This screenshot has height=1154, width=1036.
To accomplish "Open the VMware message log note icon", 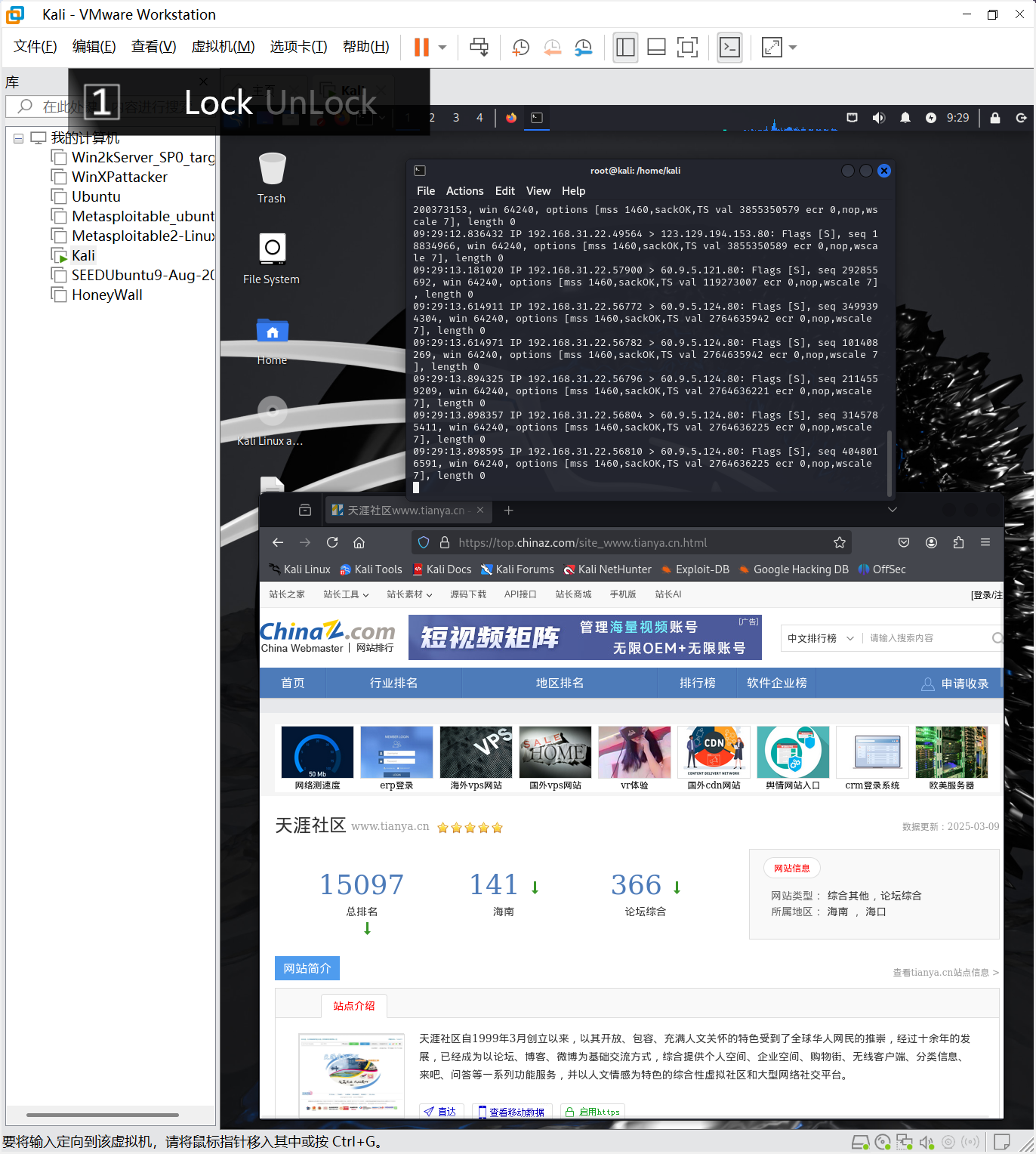I will pos(1002,1142).
